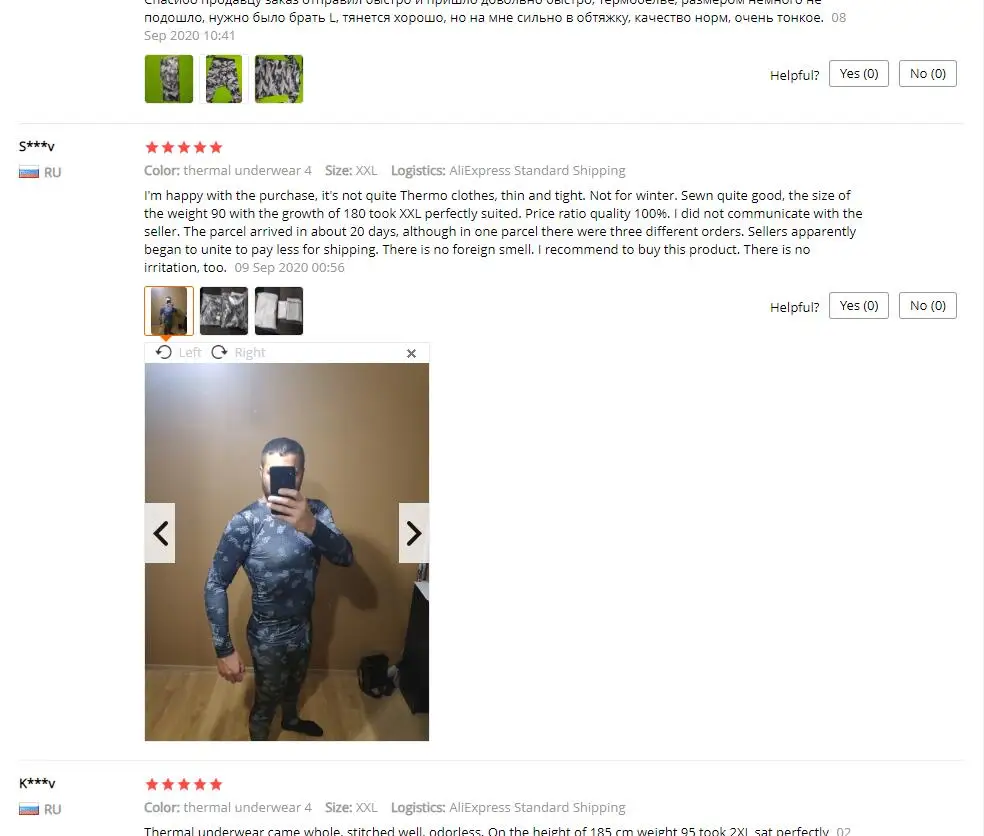Rotate the enlarged photo left
The image size is (984, 836).
pyautogui.click(x=179, y=352)
